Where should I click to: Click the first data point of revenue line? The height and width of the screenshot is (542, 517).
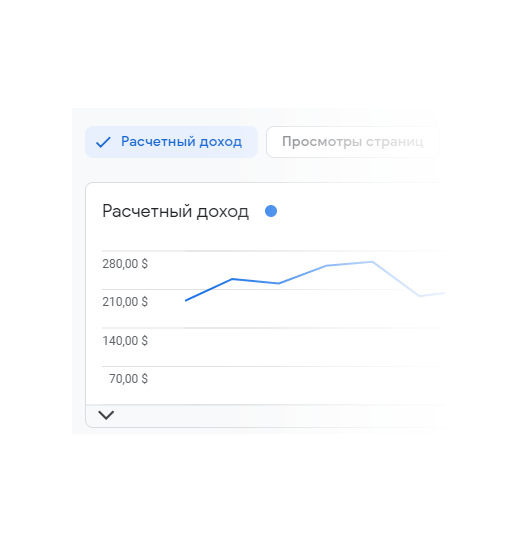point(186,300)
